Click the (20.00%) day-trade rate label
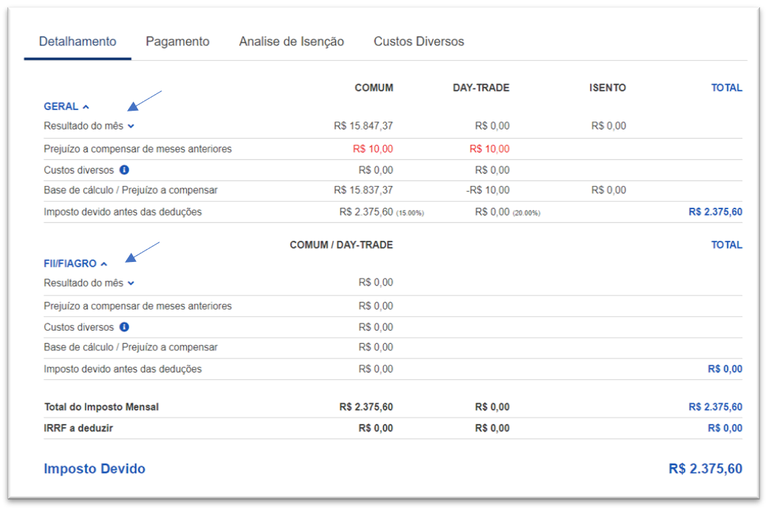Image resolution: width=768 pixels, height=508 pixels. pyautogui.click(x=527, y=213)
